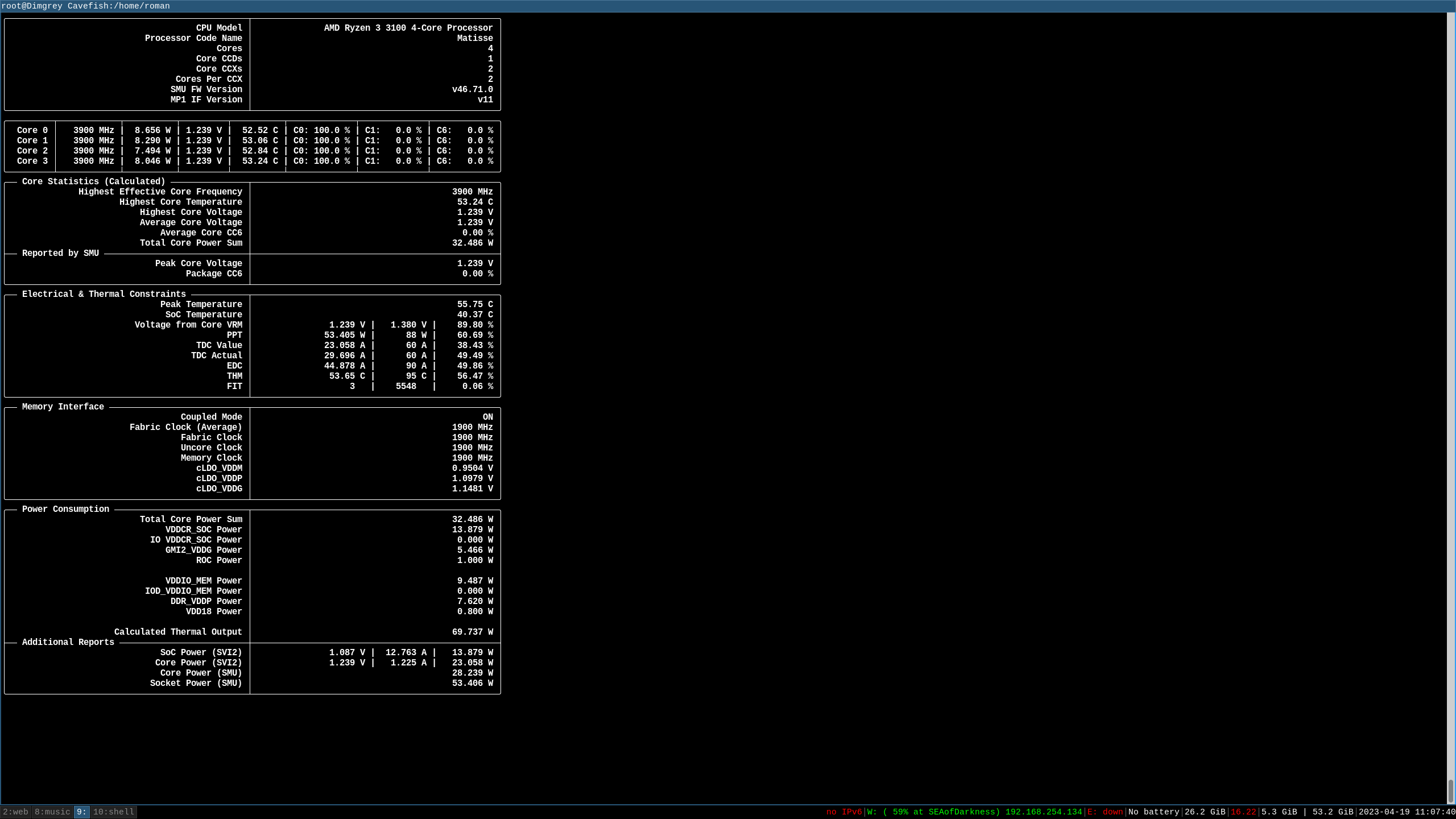Click the terminal vertical scrollbar thumb
1456x819 pixels.
1450,791
